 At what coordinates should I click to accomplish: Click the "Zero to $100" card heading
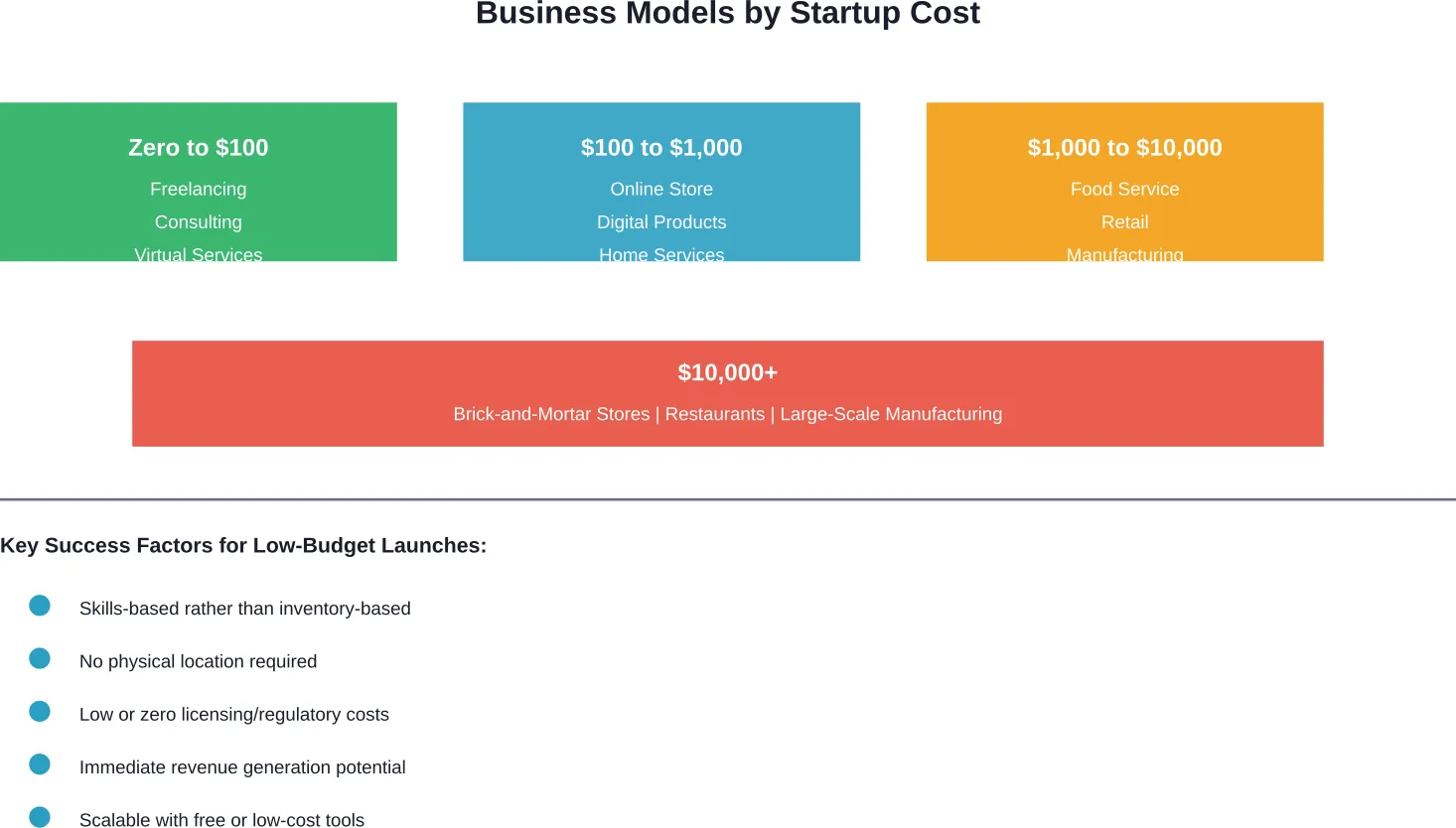click(199, 148)
